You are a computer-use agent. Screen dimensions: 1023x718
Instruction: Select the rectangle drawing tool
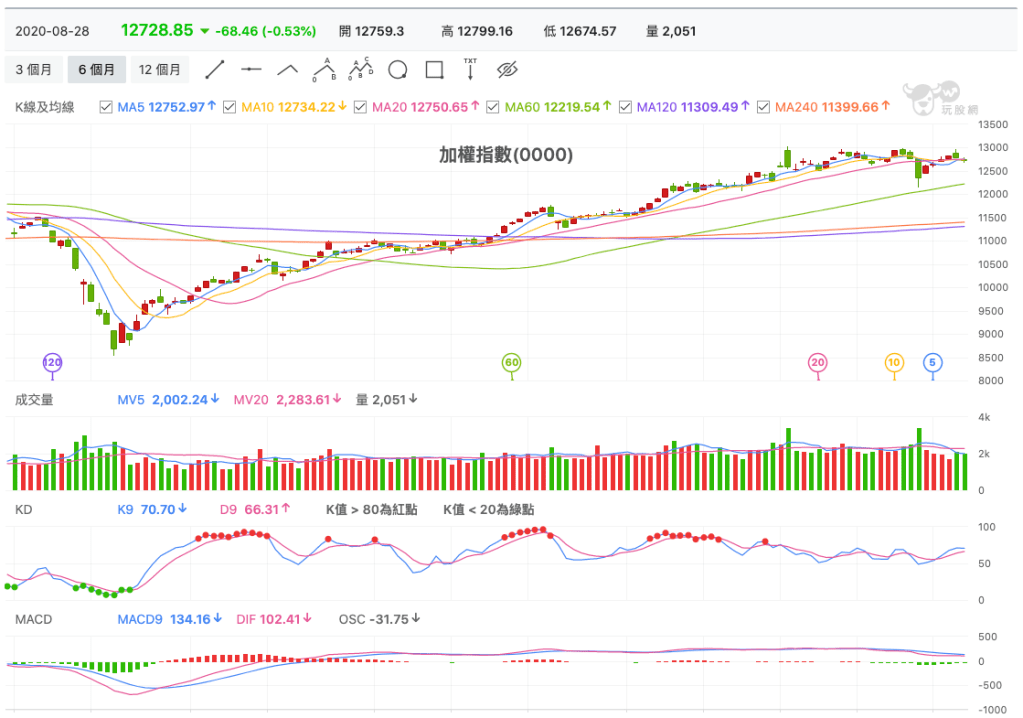[434, 70]
